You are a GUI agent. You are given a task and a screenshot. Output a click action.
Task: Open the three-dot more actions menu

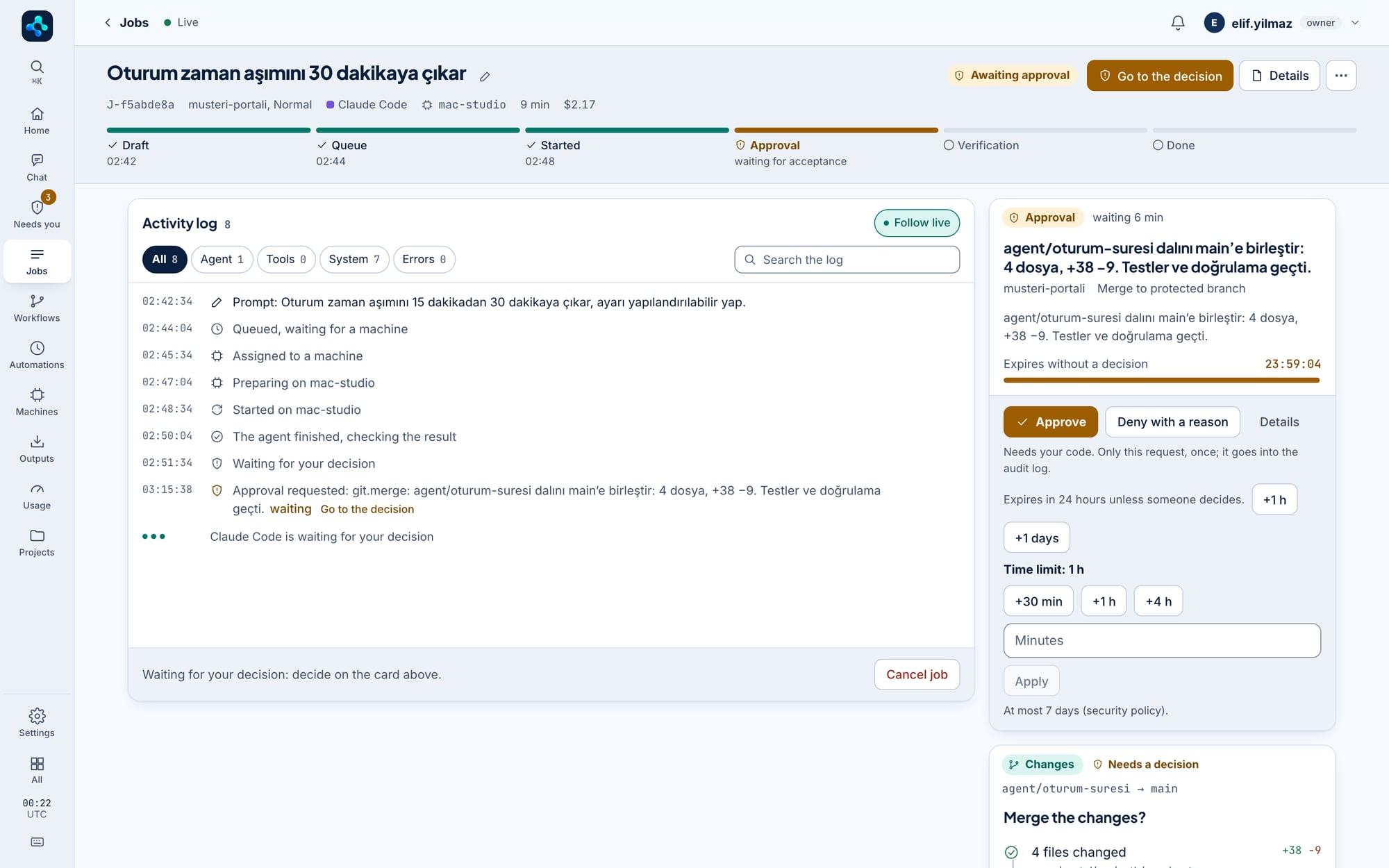pos(1341,76)
